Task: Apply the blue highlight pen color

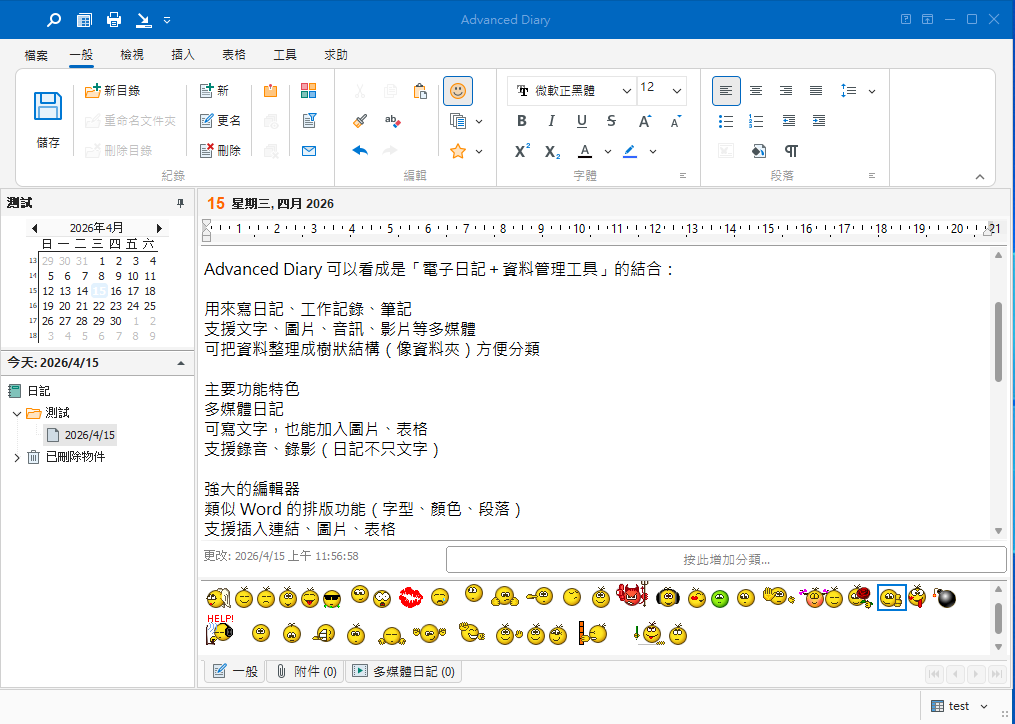Action: pyautogui.click(x=630, y=151)
